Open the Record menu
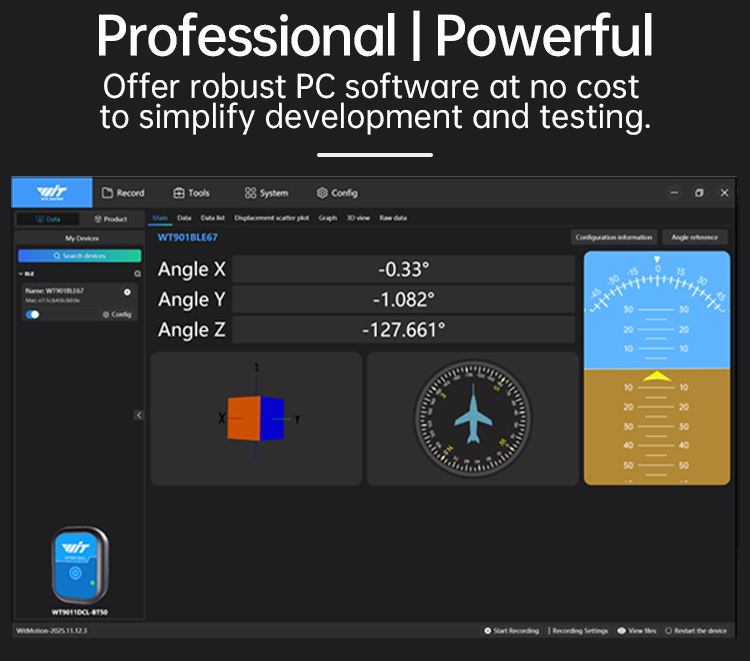This screenshot has height=661, width=750. tap(123, 193)
